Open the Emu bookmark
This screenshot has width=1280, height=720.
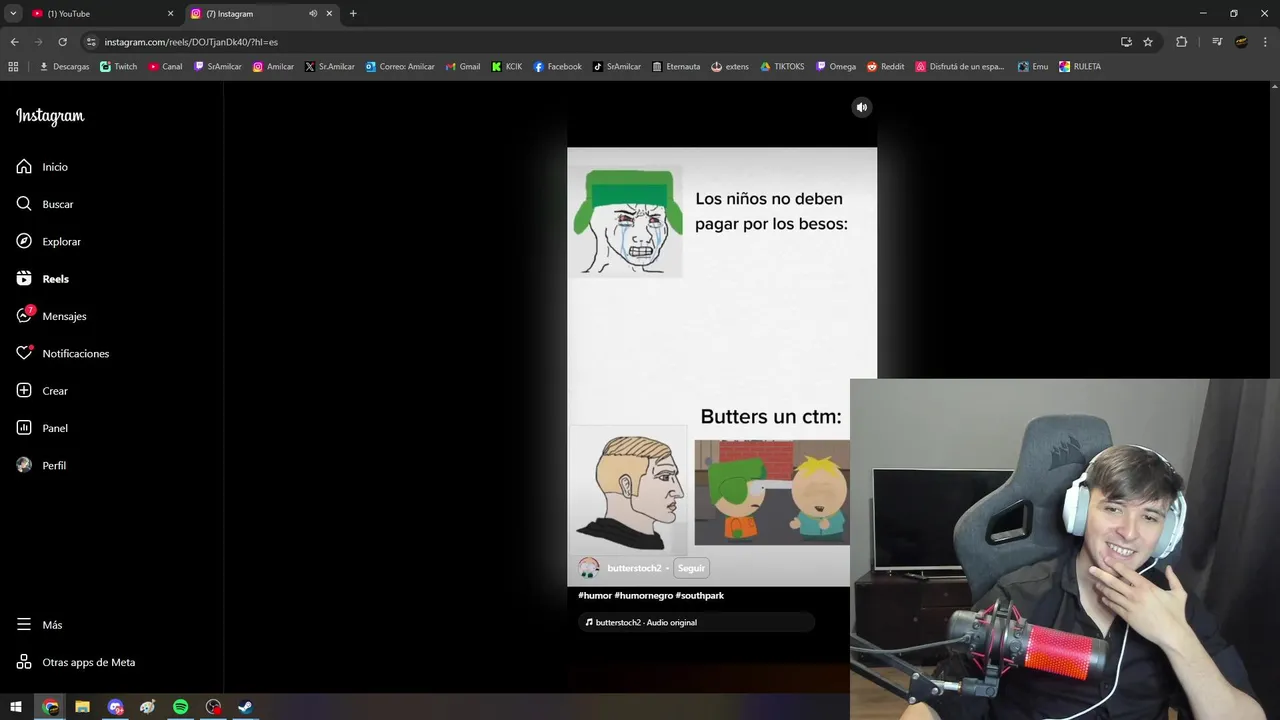click(x=1033, y=67)
